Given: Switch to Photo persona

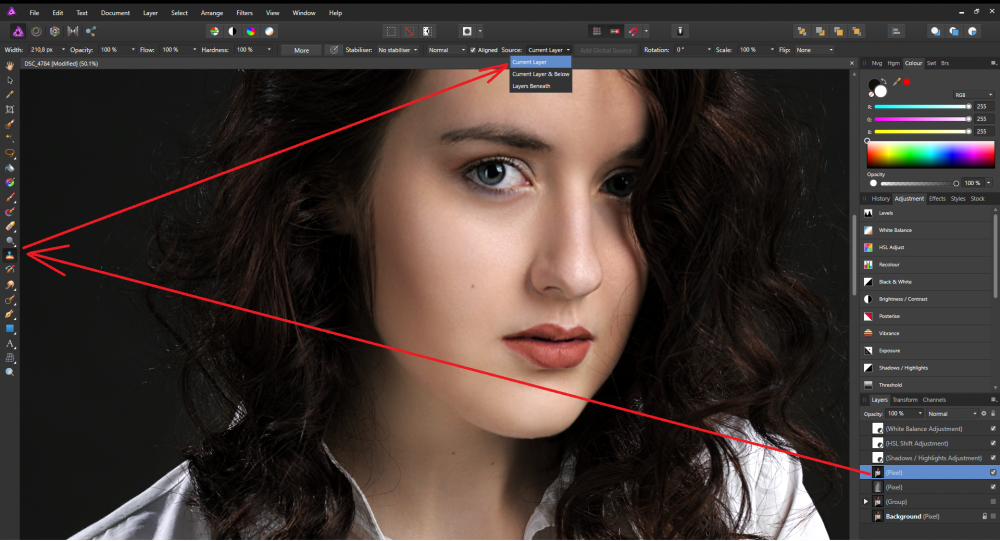Looking at the screenshot, I should point(18,31).
